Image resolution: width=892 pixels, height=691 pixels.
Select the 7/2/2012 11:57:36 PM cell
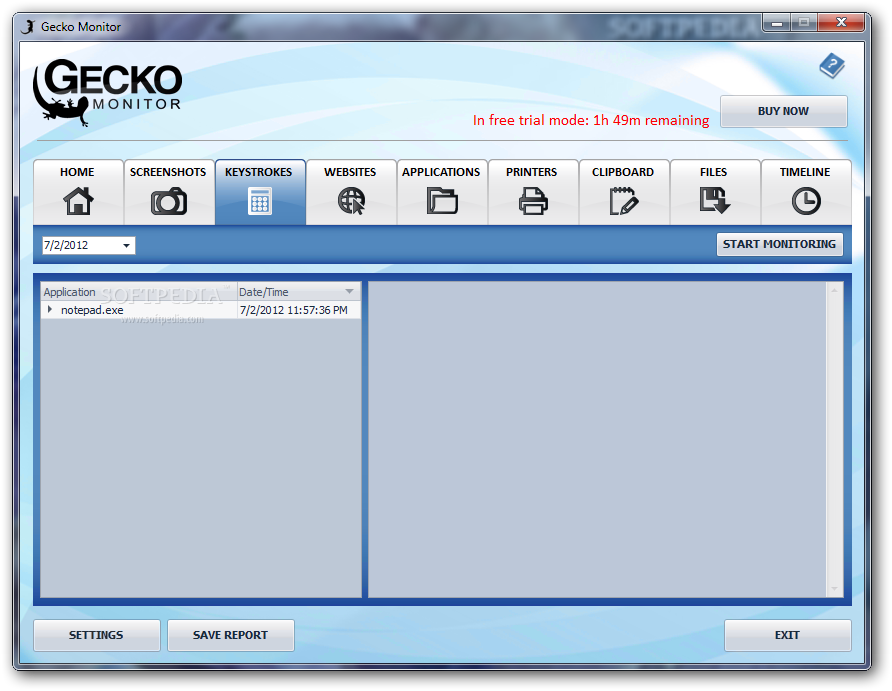click(294, 310)
